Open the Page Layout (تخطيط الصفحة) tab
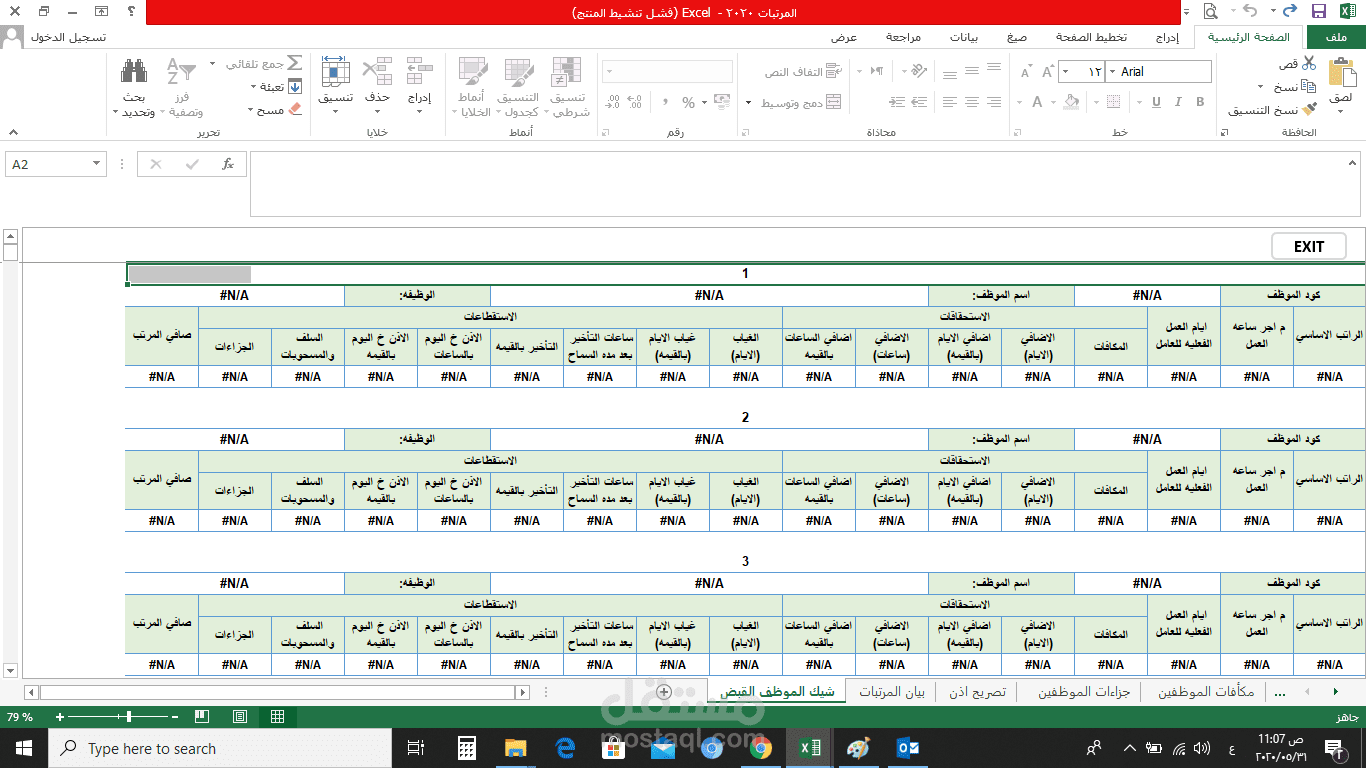 1091,37
